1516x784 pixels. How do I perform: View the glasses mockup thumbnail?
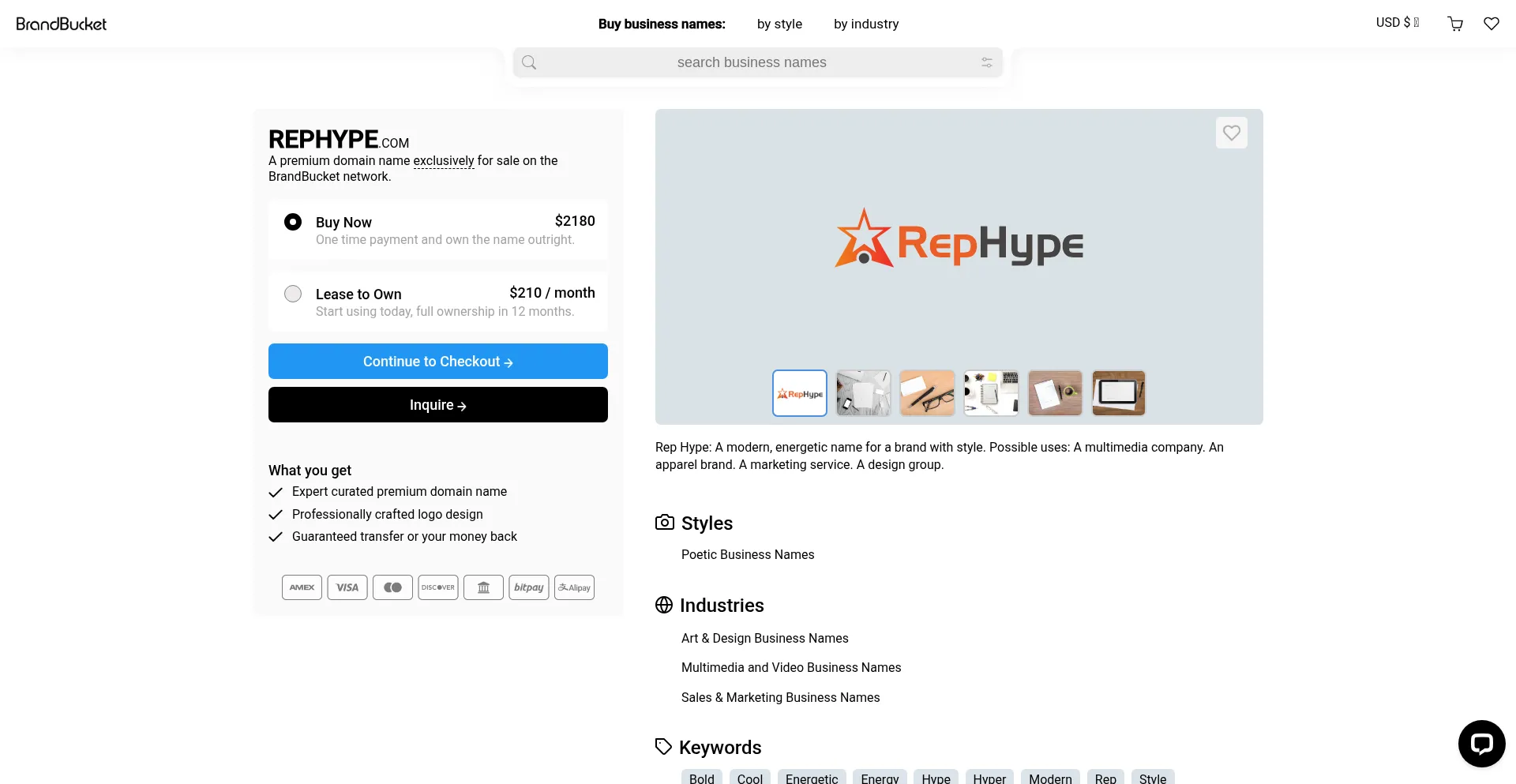tap(927, 392)
